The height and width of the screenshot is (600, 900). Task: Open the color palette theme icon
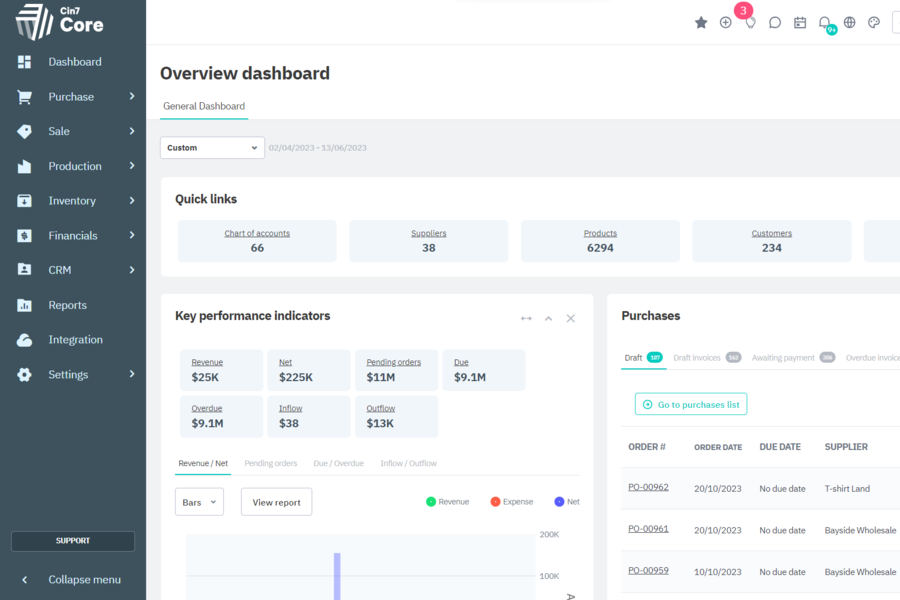pos(874,22)
